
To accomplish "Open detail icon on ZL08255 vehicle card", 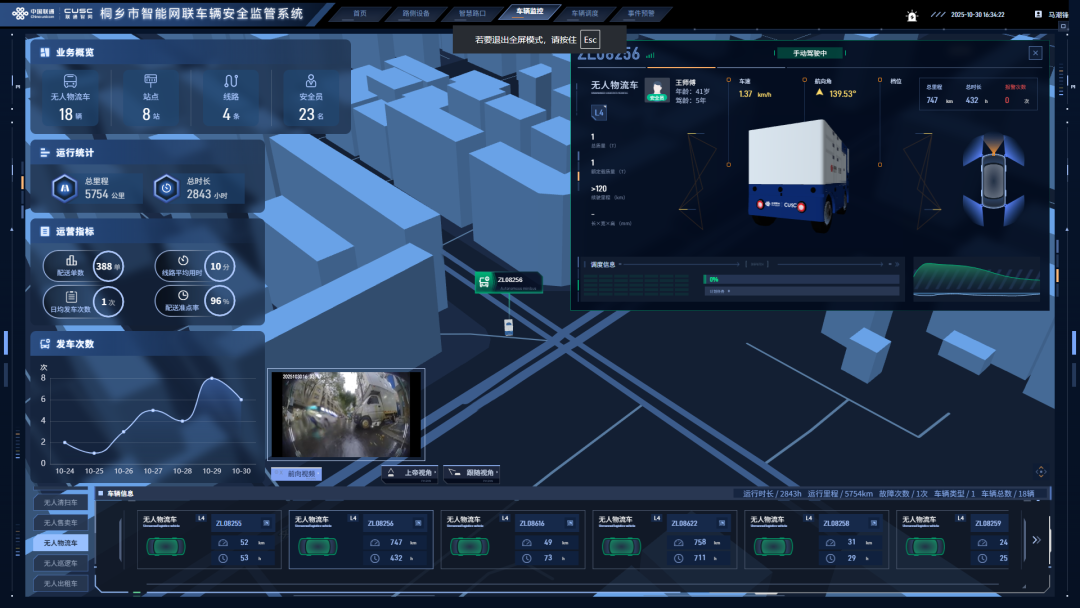I will point(265,523).
